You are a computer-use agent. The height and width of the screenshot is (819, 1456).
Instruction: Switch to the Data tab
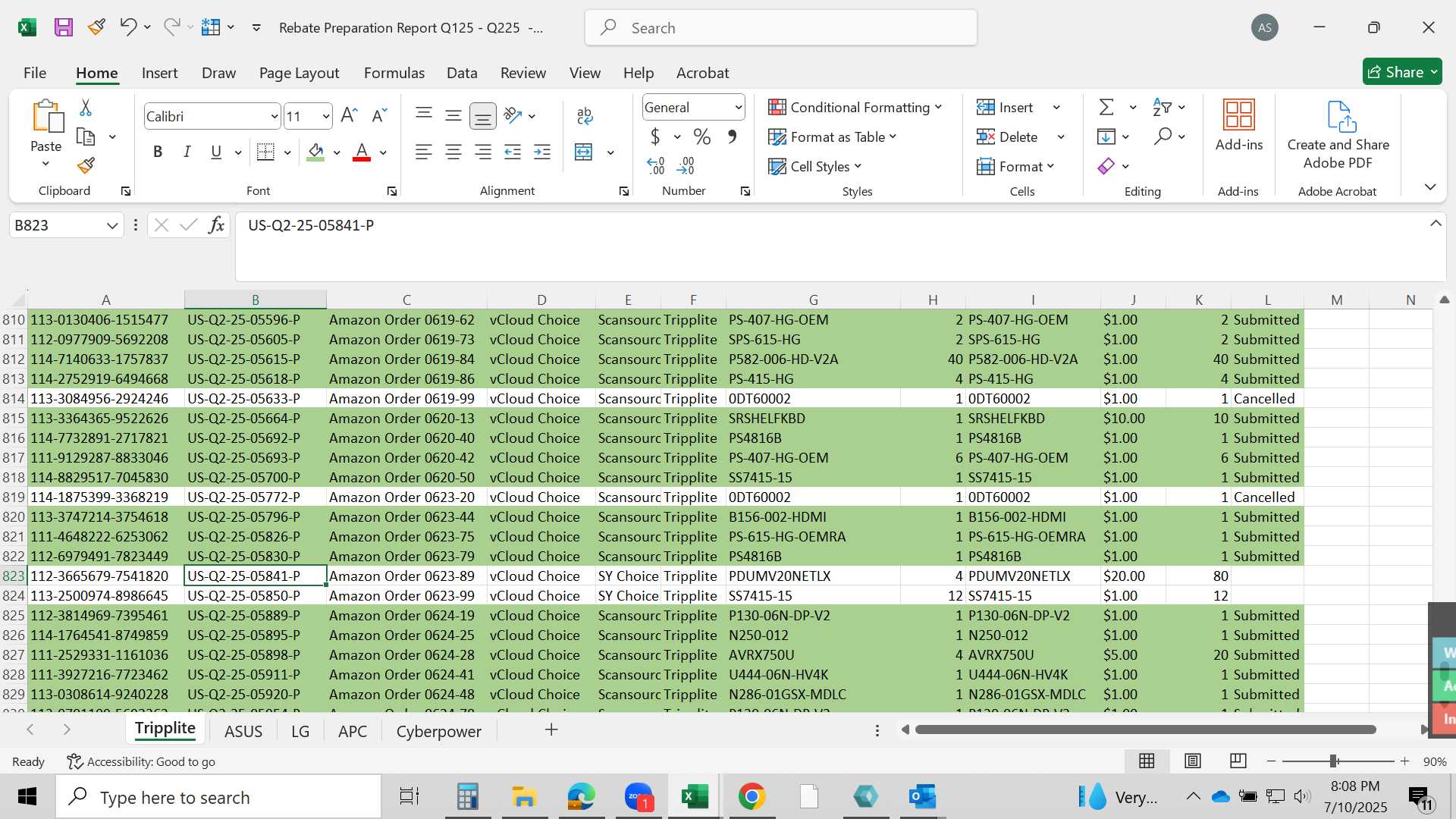point(462,73)
